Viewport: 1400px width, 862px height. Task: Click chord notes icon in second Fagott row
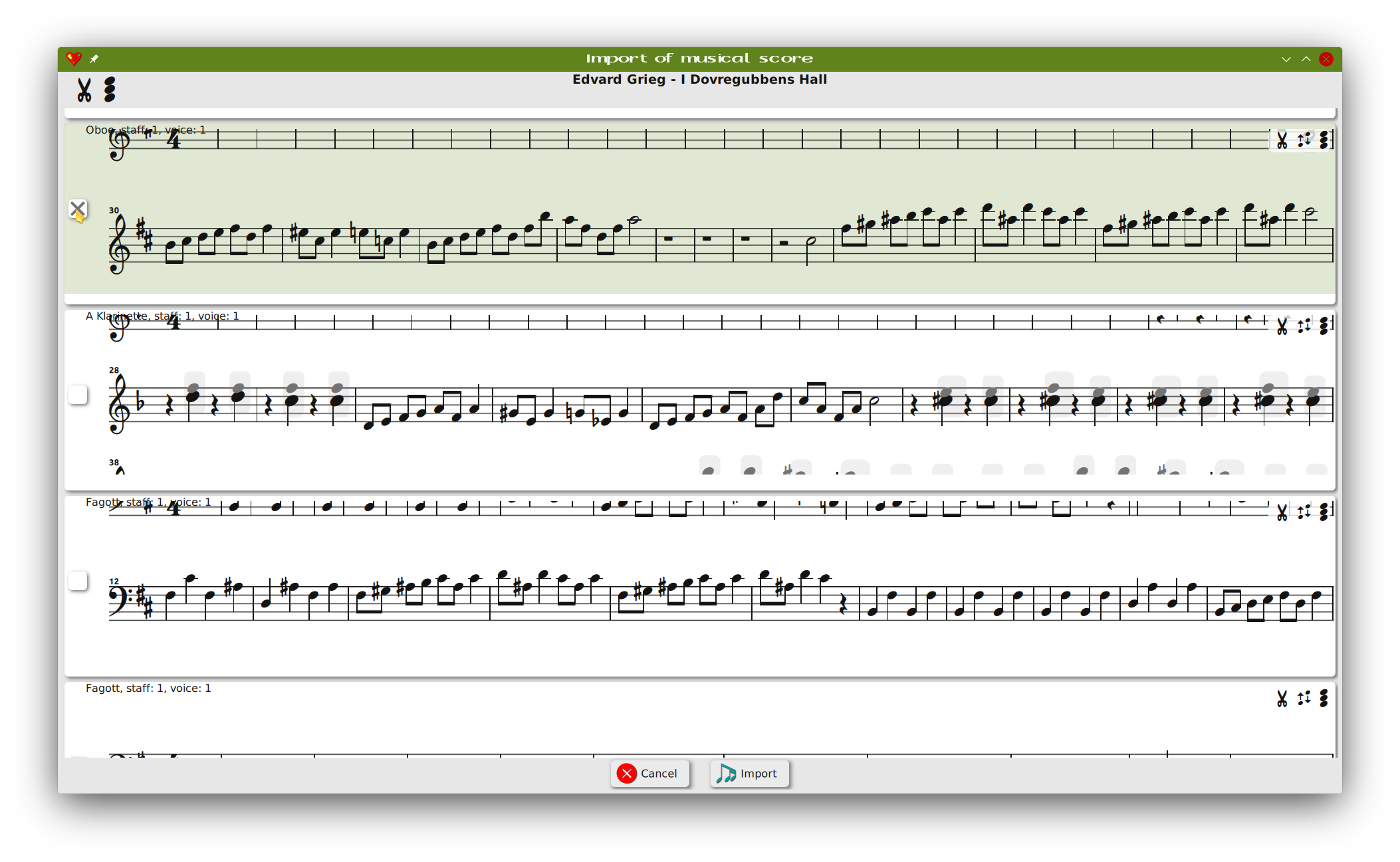(1324, 698)
